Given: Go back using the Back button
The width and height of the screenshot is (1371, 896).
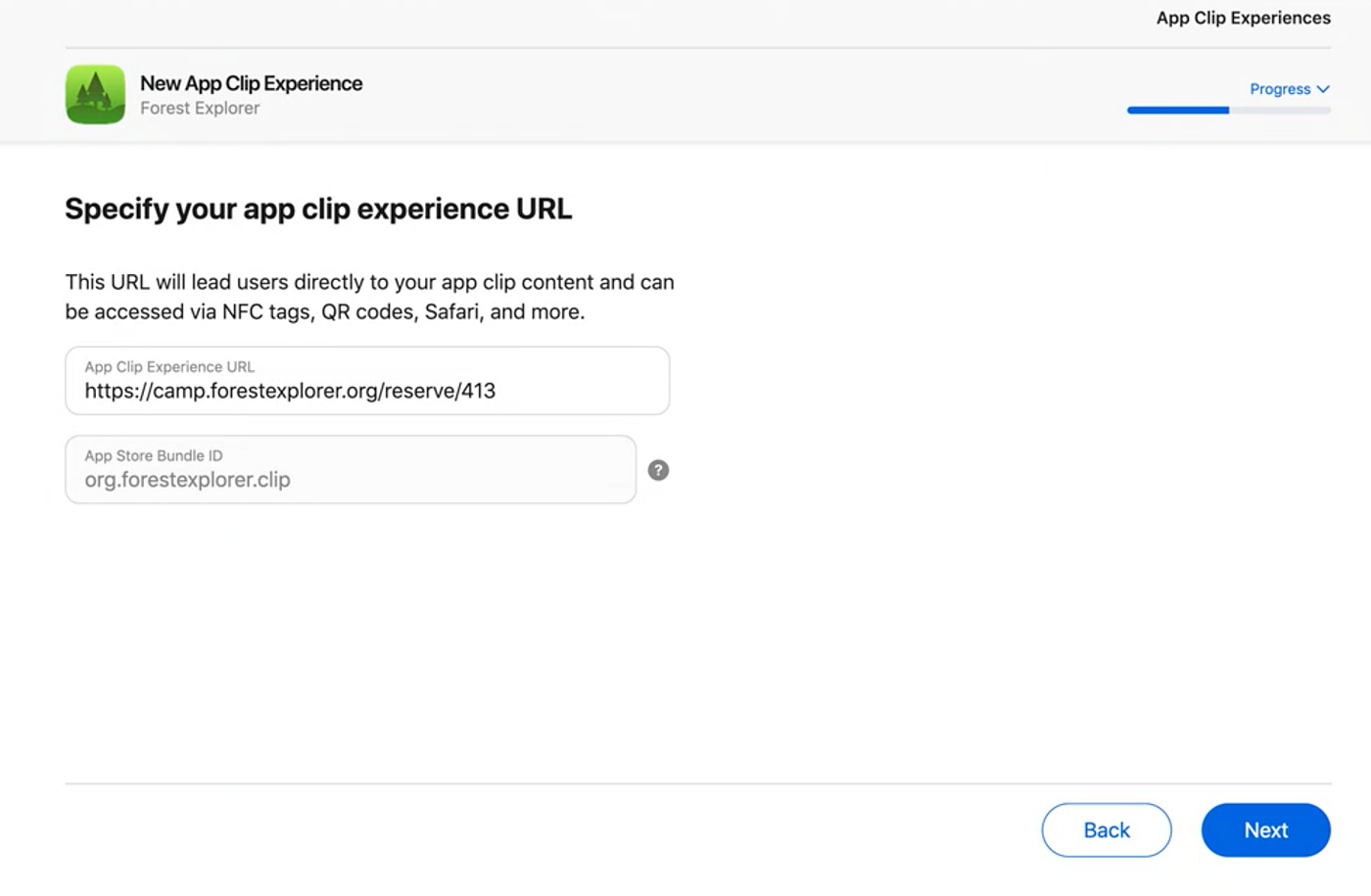Looking at the screenshot, I should coord(1107,829).
